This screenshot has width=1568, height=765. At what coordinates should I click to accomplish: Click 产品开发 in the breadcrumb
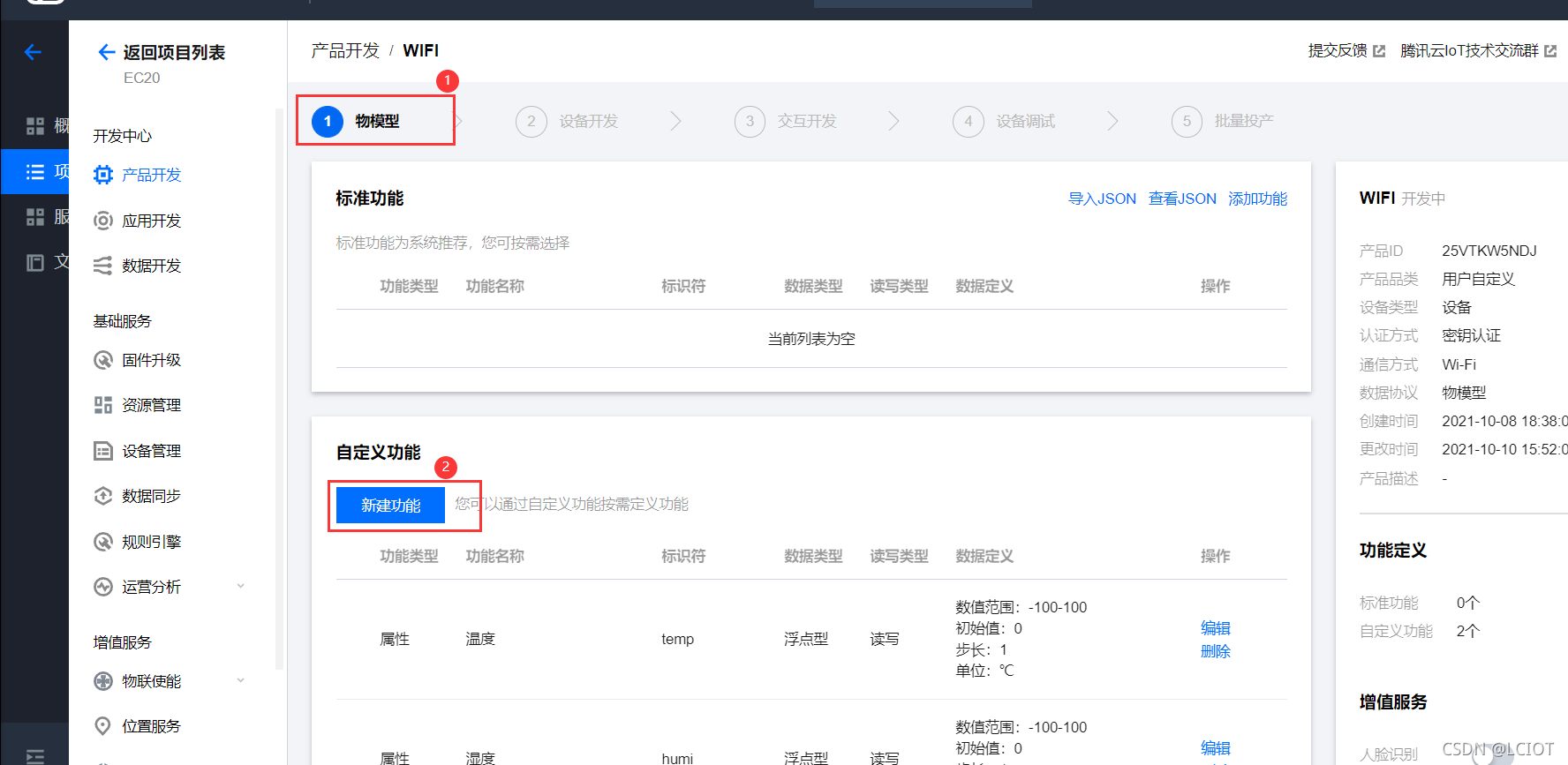[345, 50]
